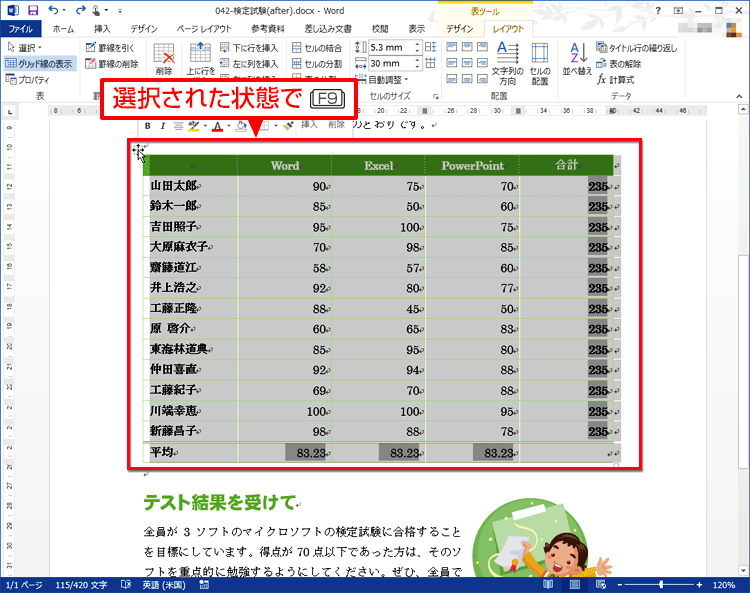Click 下に行を挿入
This screenshot has width=750, height=593.
[249, 47]
